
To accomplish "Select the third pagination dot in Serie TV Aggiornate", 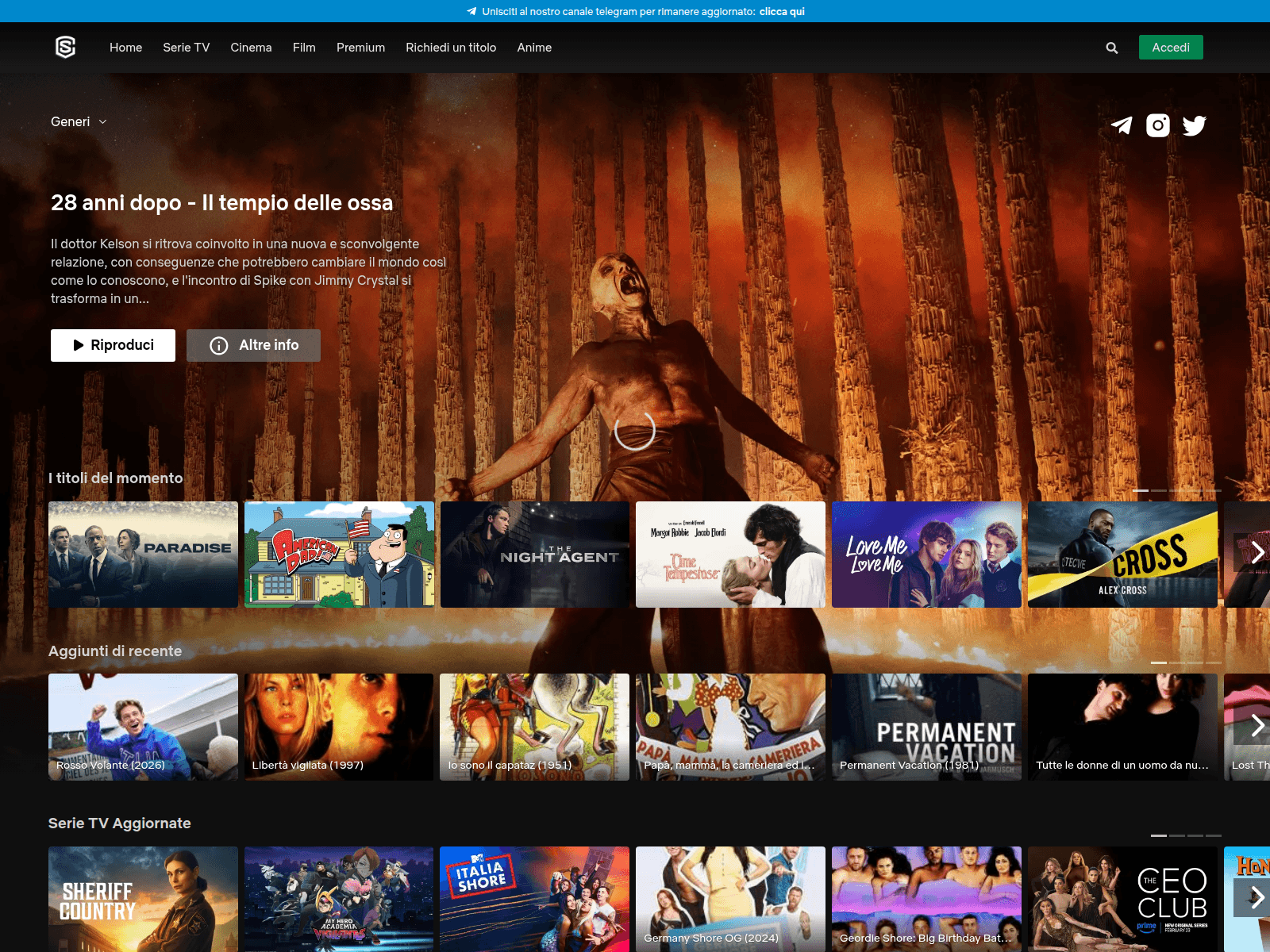I will pyautogui.click(x=1195, y=835).
